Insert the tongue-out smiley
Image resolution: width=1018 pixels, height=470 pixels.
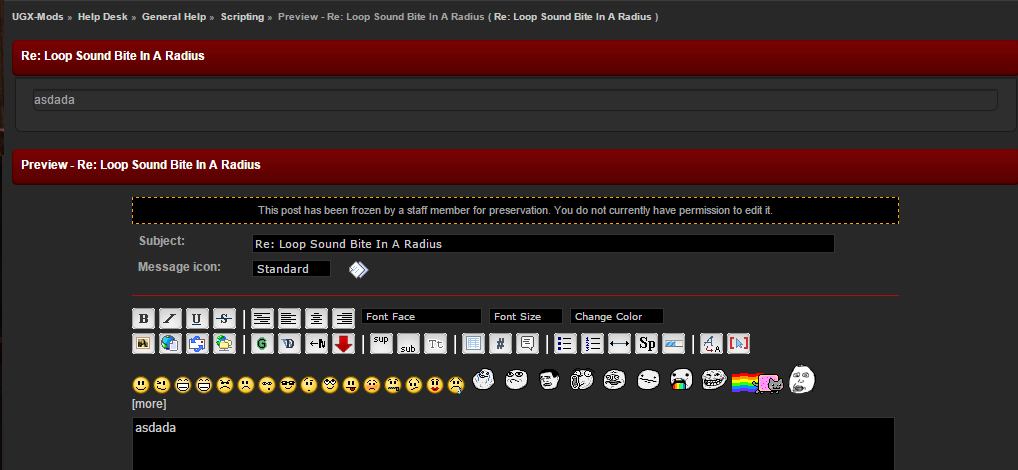[351, 385]
